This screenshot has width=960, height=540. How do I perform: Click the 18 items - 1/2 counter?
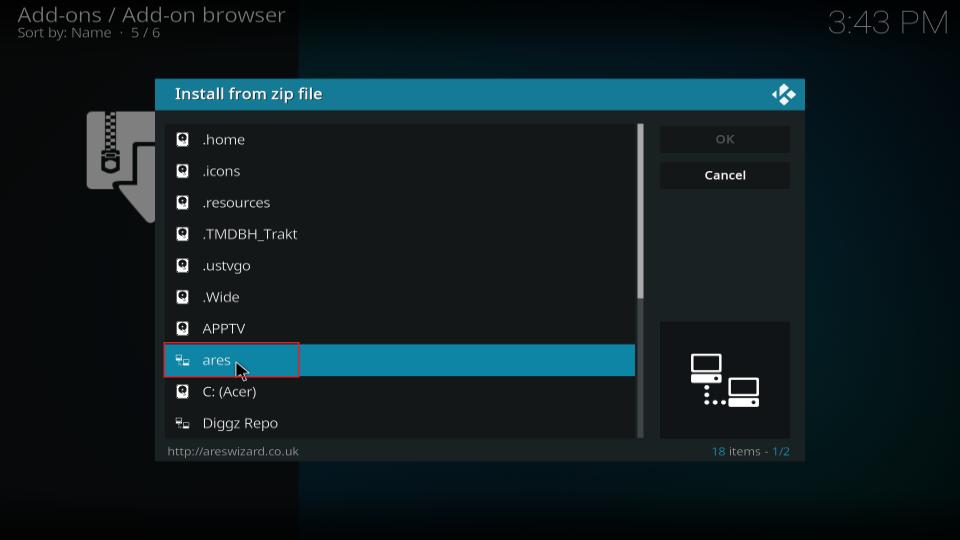(x=751, y=451)
